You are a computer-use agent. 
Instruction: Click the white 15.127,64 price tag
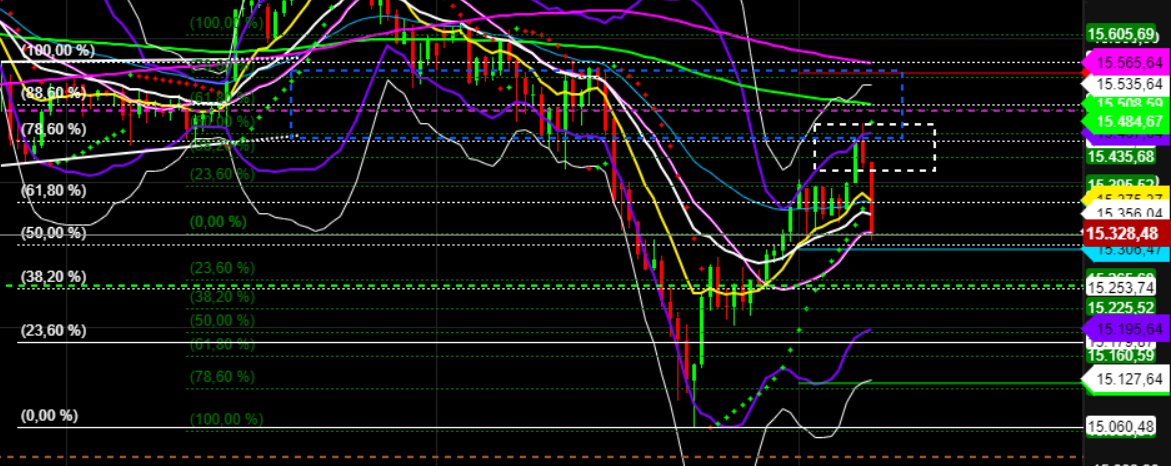pyautogui.click(x=1127, y=379)
